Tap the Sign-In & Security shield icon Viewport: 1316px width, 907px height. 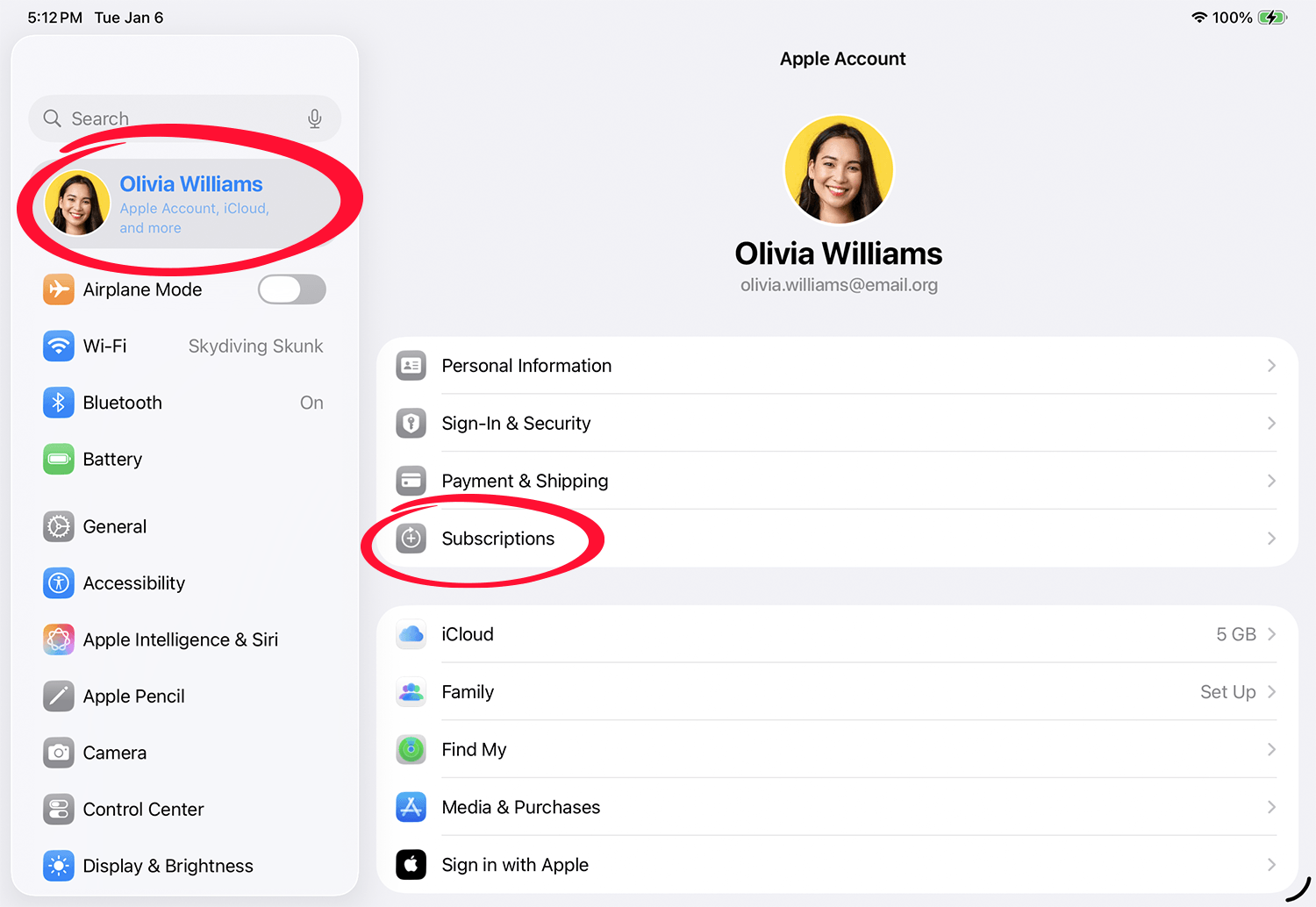tap(411, 423)
